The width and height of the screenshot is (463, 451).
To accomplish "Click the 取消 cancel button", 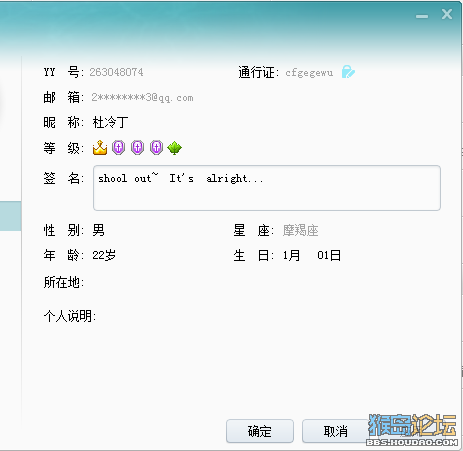I will (x=336, y=431).
